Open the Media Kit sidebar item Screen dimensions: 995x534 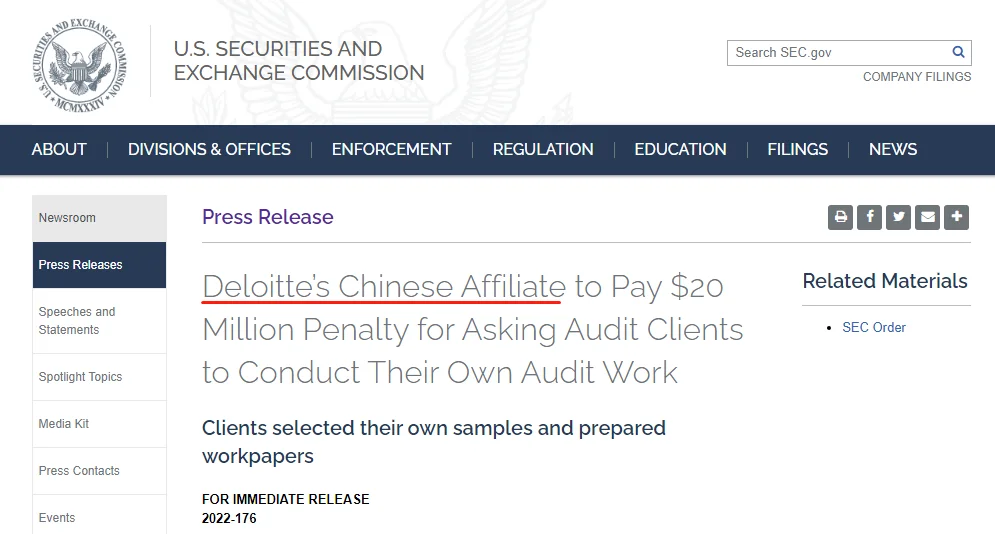coord(100,424)
